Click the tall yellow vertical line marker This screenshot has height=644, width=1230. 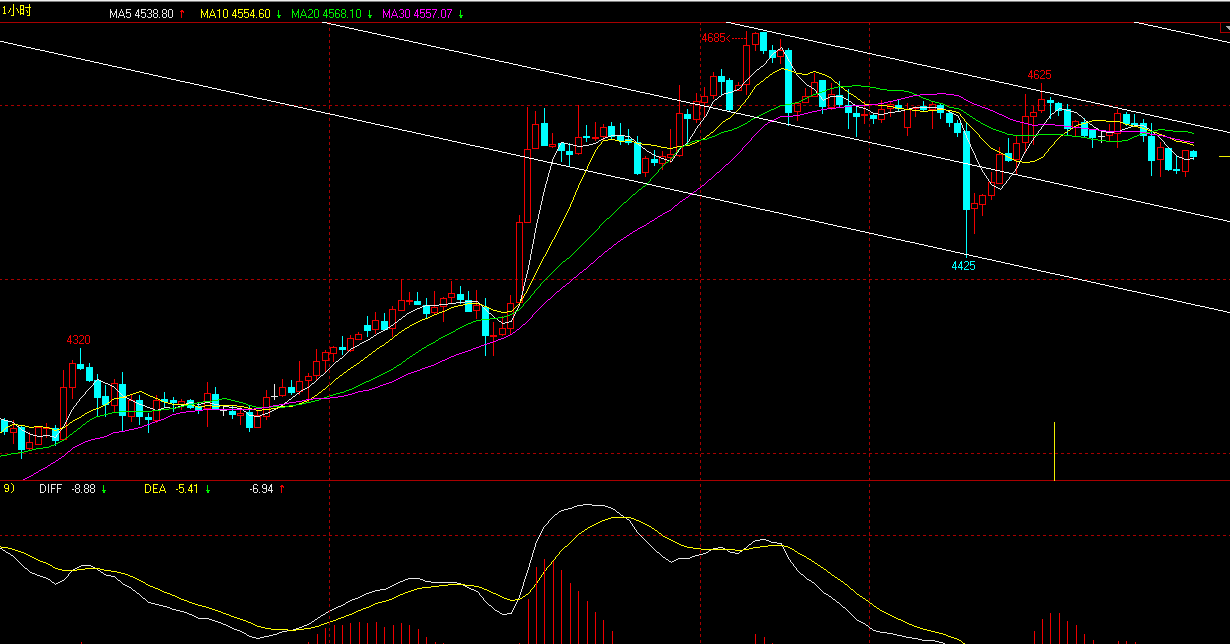(1054, 450)
